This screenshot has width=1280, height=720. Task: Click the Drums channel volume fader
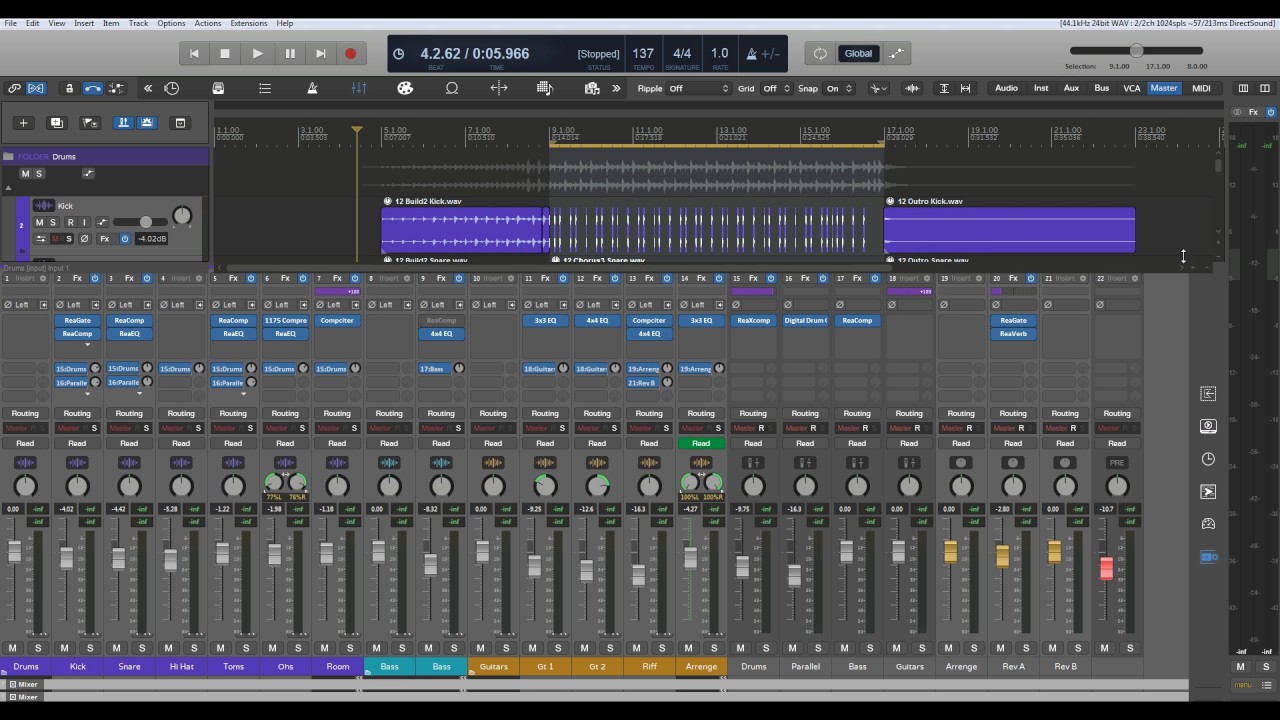pos(15,552)
